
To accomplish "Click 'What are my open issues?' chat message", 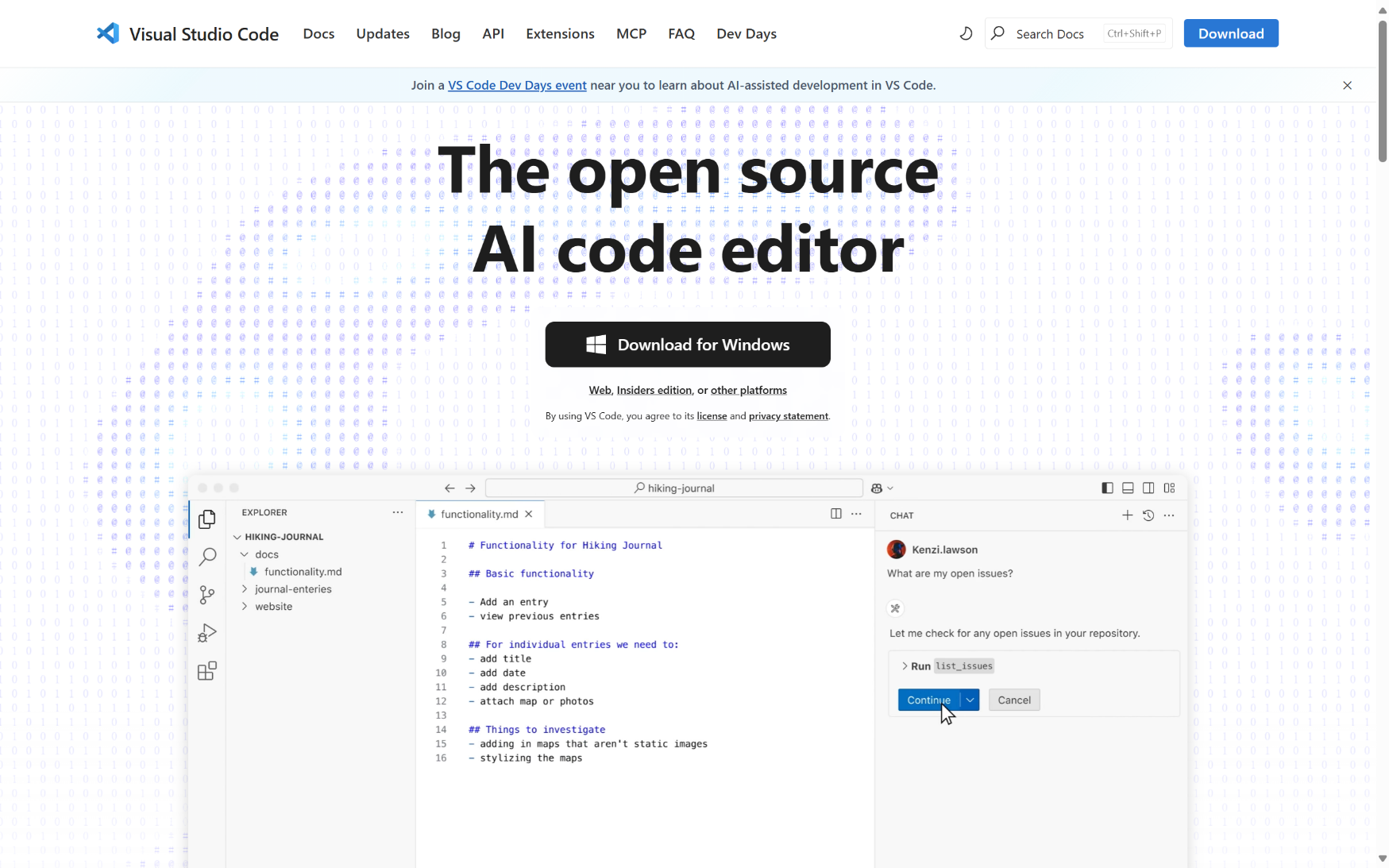I will [x=950, y=573].
